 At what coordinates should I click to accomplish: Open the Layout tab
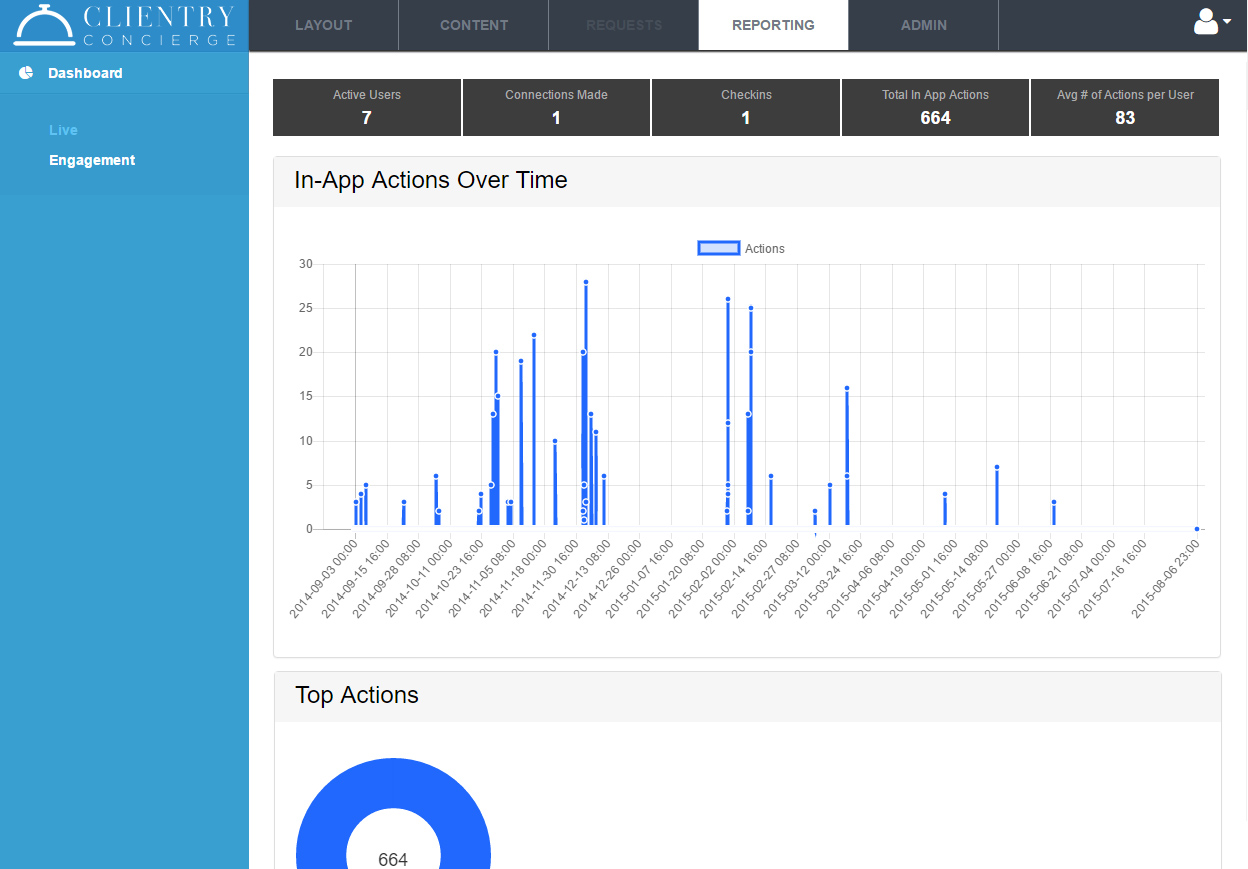[x=324, y=25]
